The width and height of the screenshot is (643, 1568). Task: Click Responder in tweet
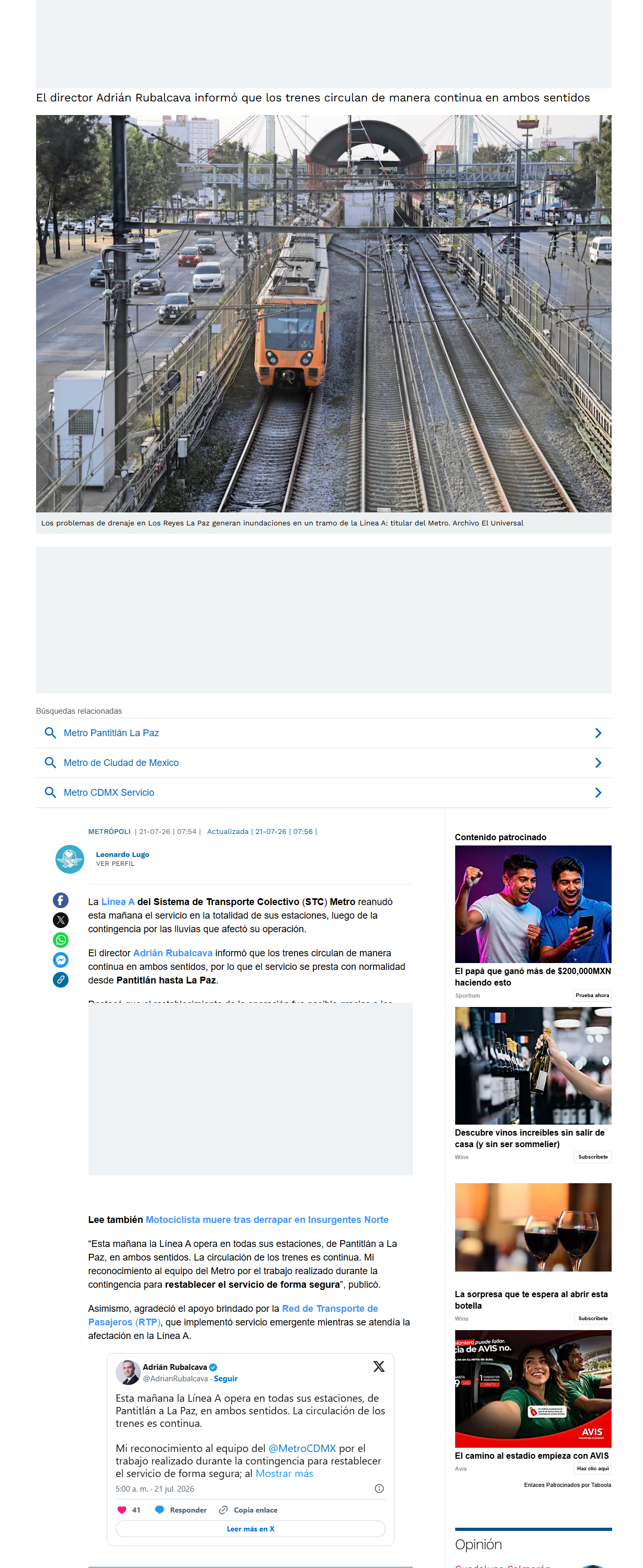188,1509
